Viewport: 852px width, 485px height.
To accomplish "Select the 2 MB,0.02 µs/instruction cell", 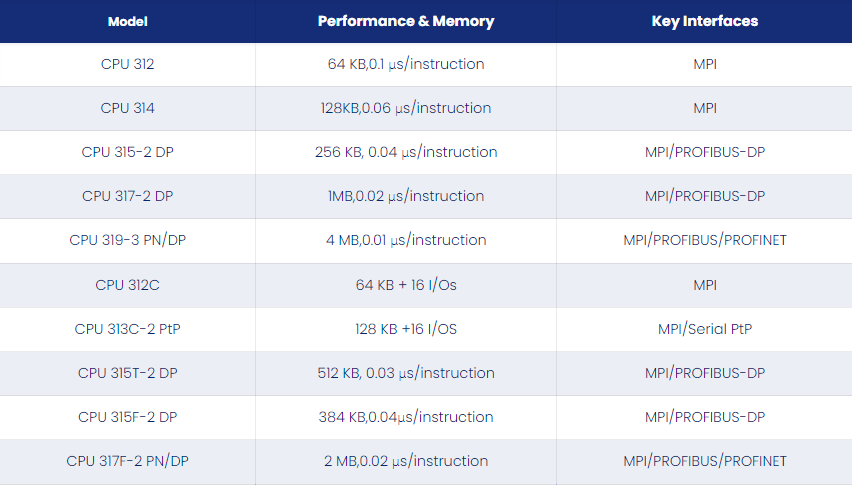I will (x=406, y=461).
